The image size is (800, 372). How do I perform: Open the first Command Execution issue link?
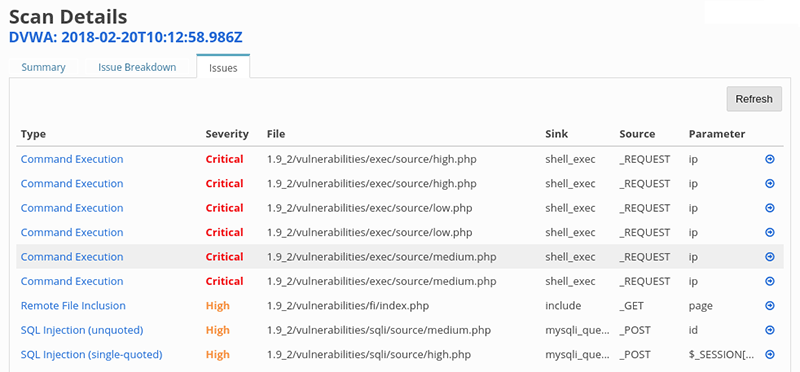click(72, 159)
